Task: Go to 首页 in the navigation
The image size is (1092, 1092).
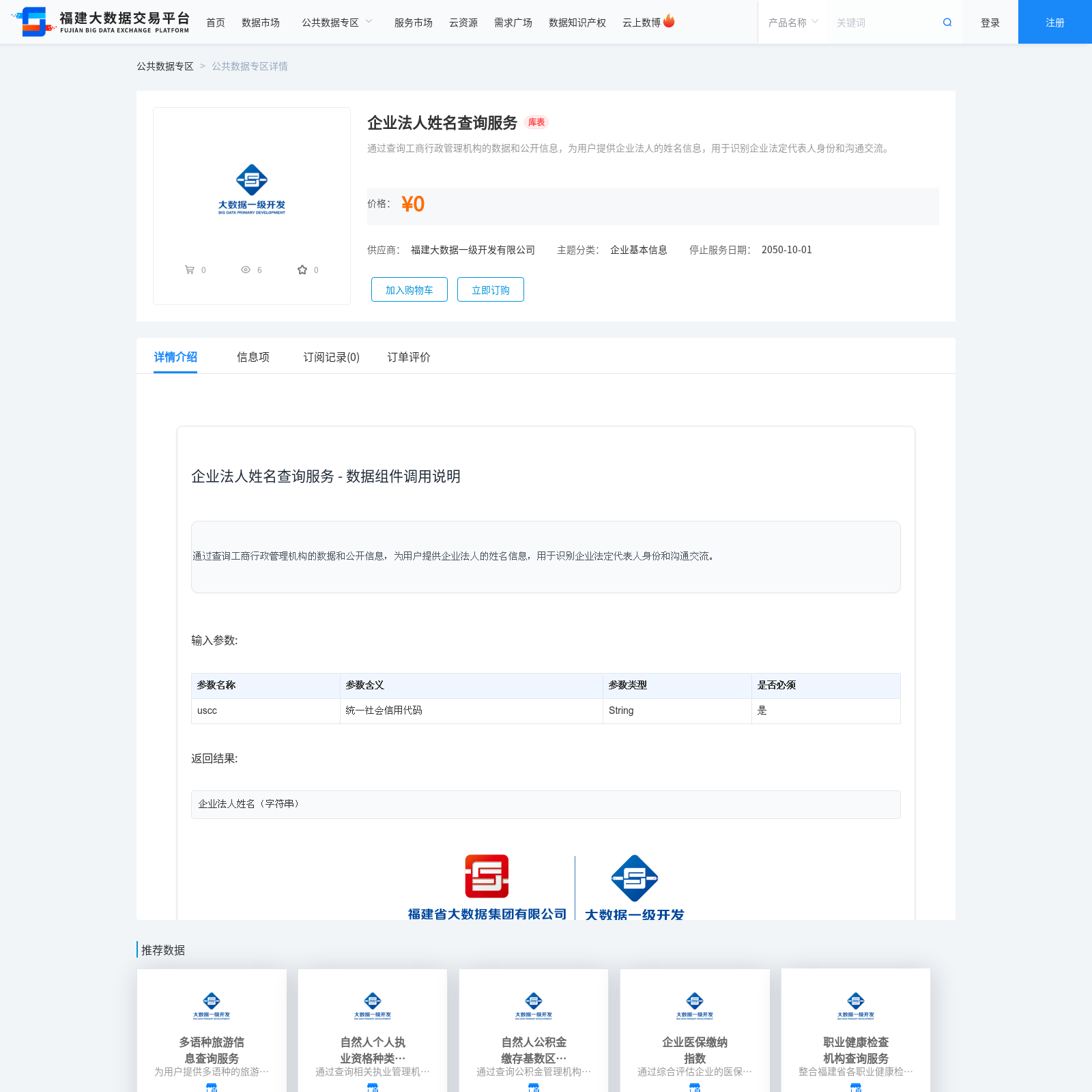Action: click(x=216, y=23)
